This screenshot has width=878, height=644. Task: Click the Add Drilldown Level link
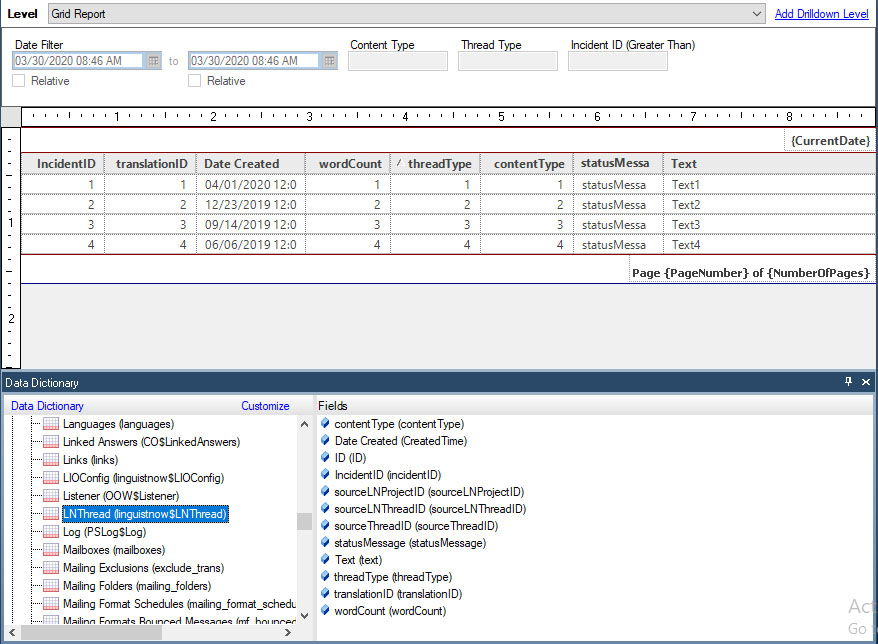pyautogui.click(x=821, y=14)
